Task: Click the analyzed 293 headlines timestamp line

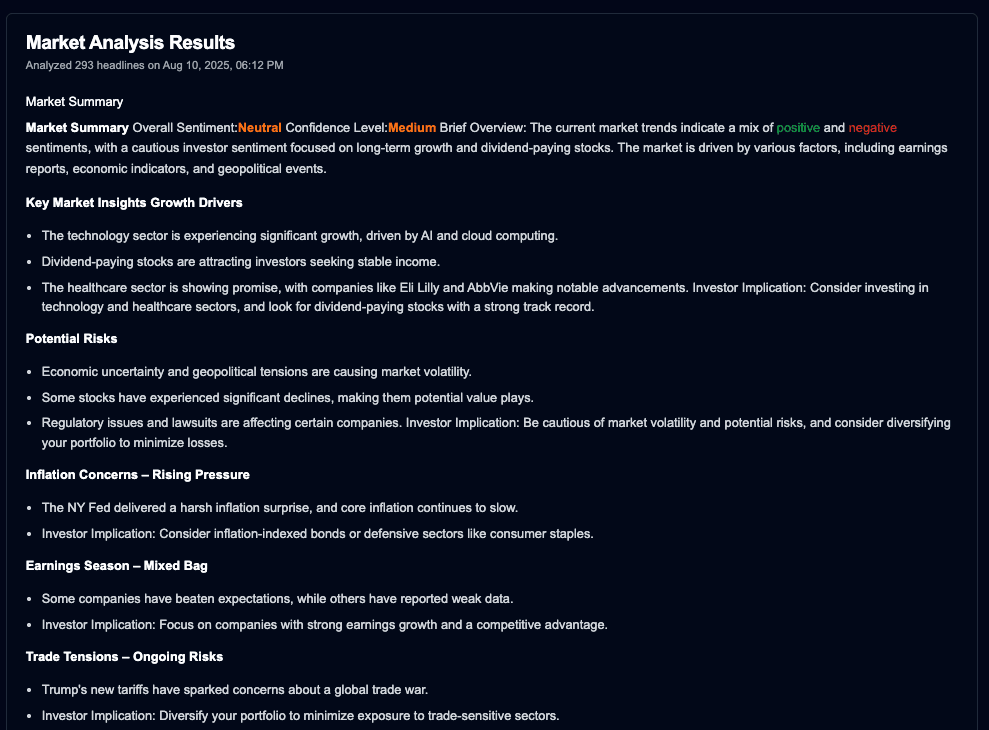Action: [154, 65]
